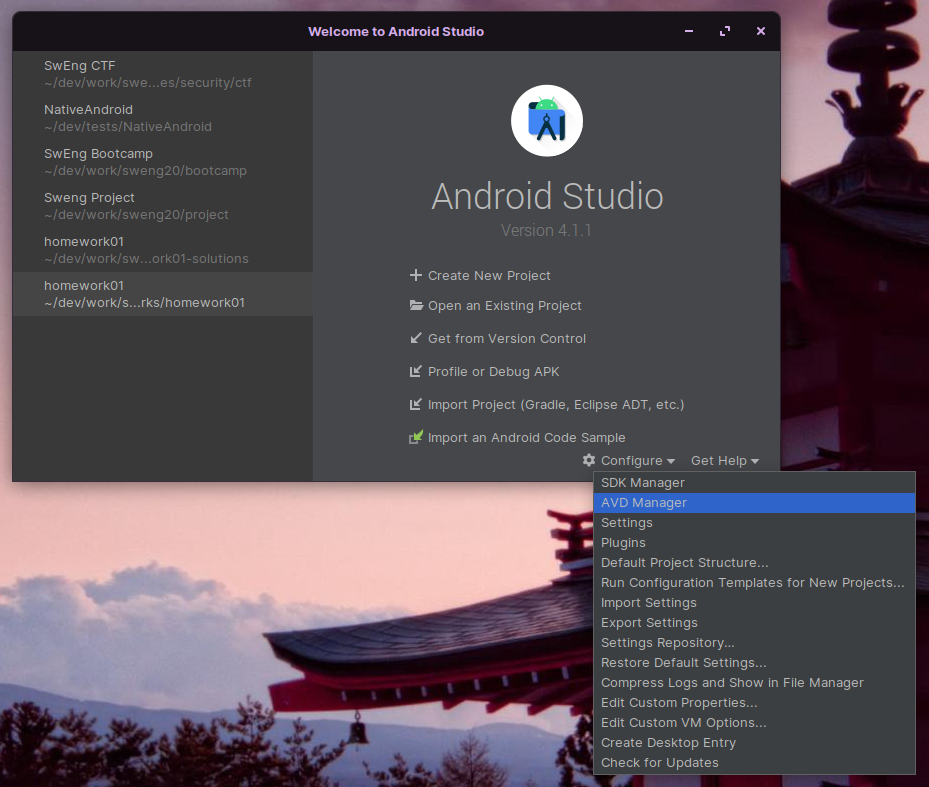Image resolution: width=929 pixels, height=787 pixels.
Task: Click Profile or Debug APK link
Action: [494, 372]
